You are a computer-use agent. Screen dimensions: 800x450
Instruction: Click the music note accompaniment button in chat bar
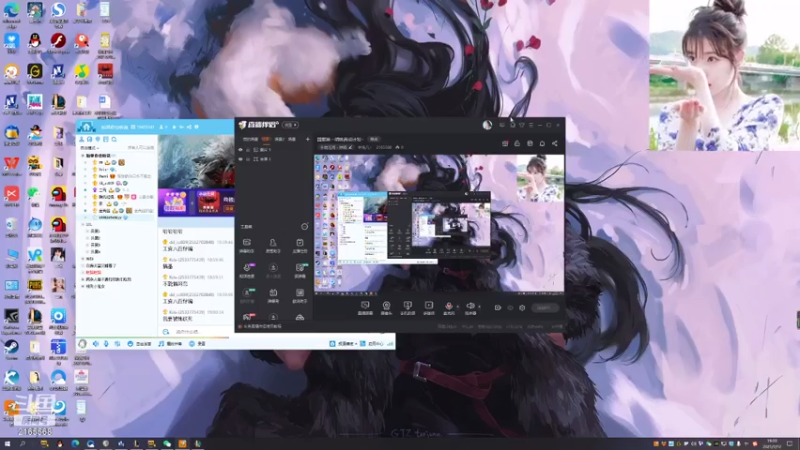point(170,344)
